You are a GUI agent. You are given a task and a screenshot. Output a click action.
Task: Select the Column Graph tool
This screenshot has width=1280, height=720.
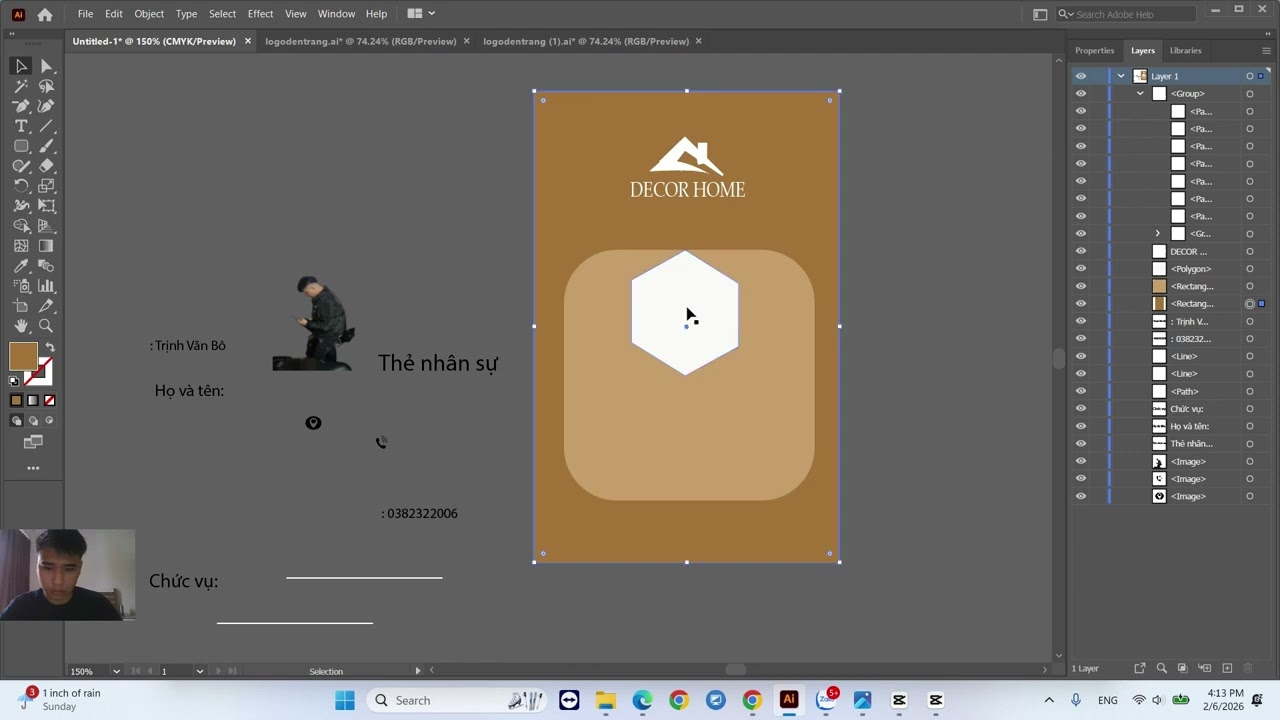point(46,286)
